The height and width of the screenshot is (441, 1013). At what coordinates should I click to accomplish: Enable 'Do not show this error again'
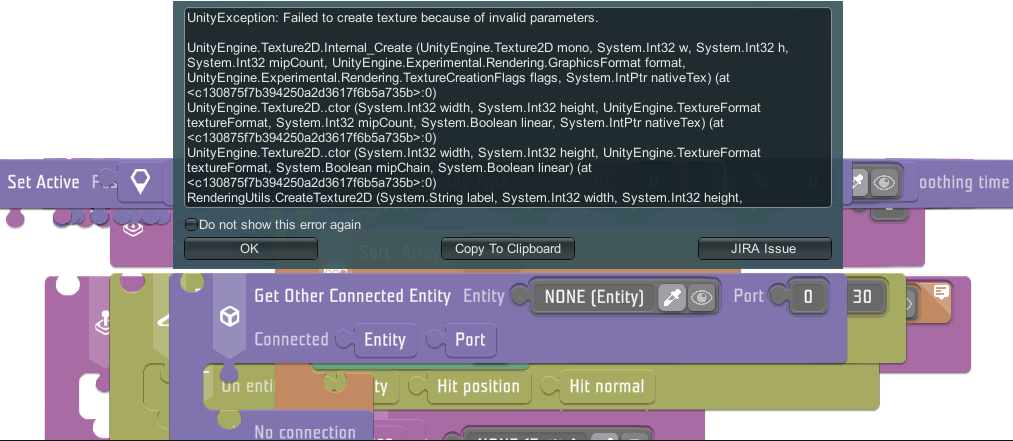click(x=192, y=225)
